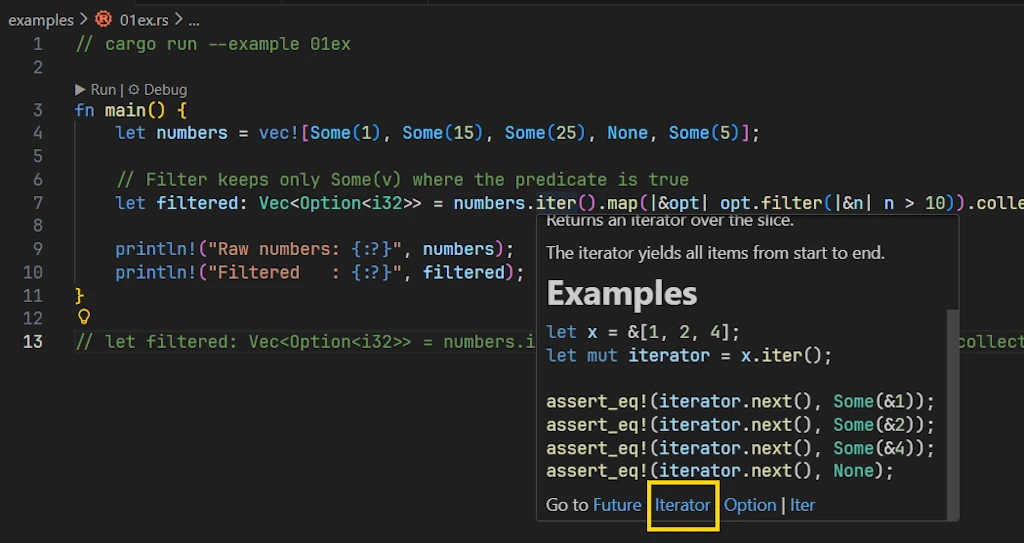Place cursor on the main function name
This screenshot has height=543, width=1024.
(x=125, y=110)
